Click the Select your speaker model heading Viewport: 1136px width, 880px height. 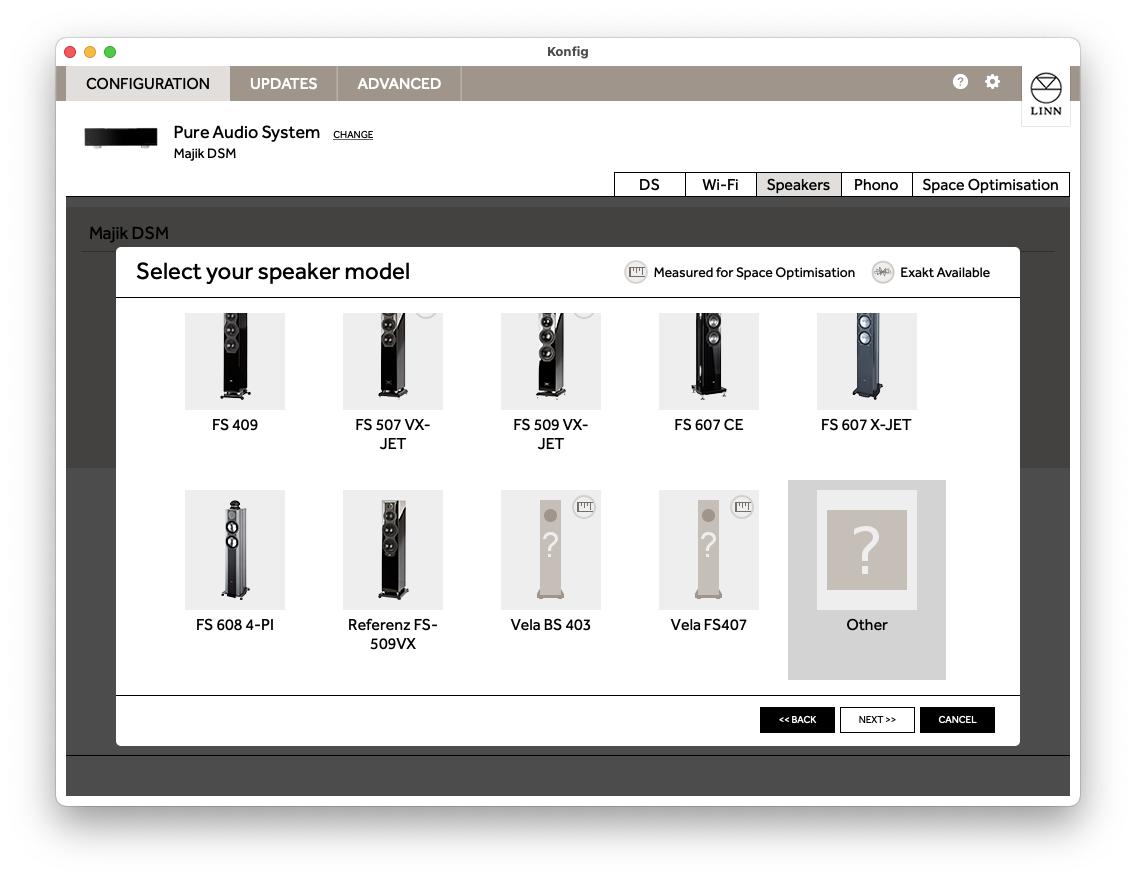coord(273,272)
